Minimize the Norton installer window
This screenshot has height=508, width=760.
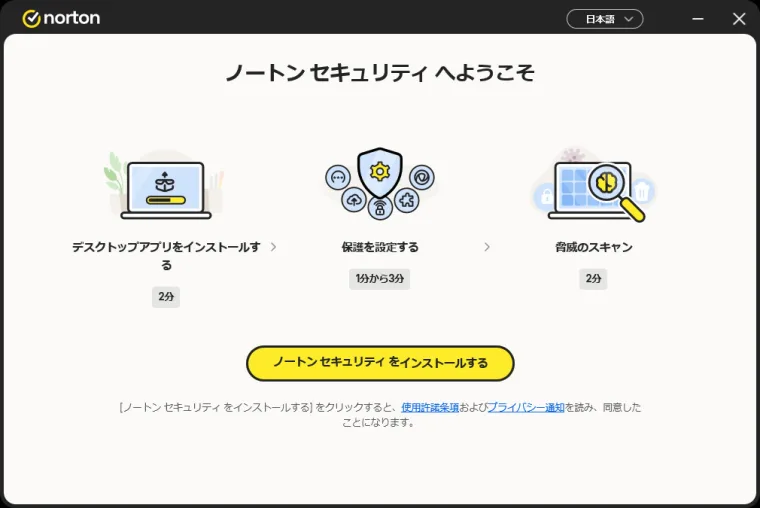coord(697,19)
